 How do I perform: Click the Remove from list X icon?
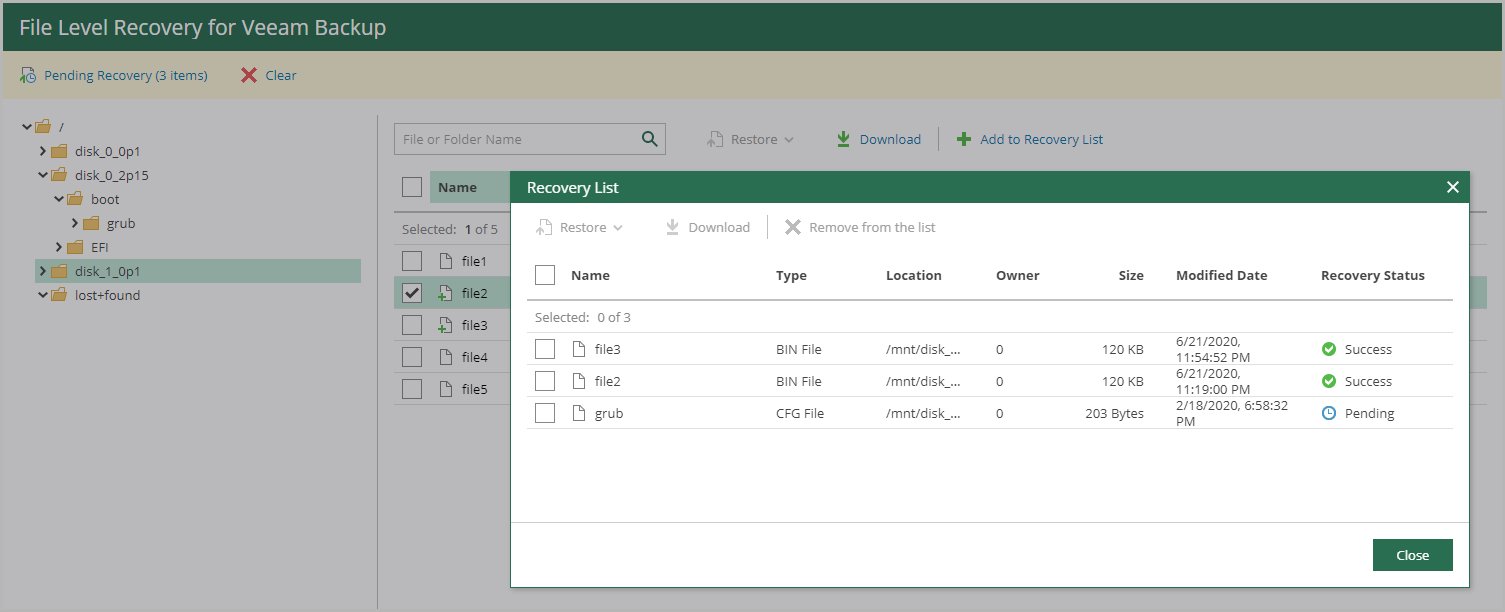[x=793, y=227]
